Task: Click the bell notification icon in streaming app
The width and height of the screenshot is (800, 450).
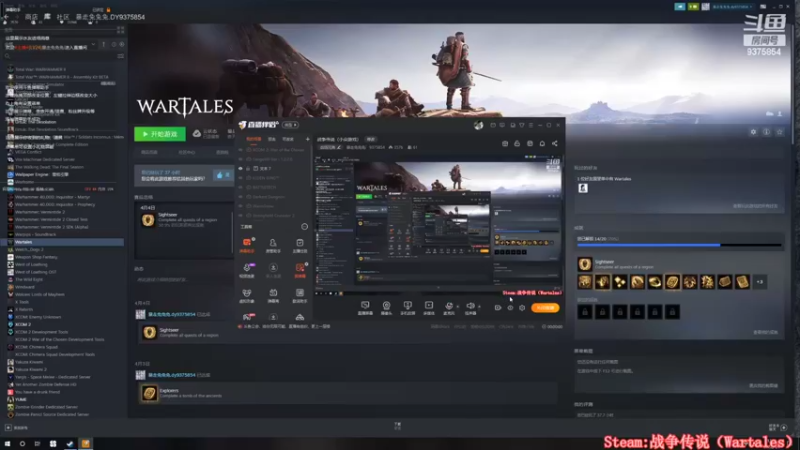Action: 542,143
